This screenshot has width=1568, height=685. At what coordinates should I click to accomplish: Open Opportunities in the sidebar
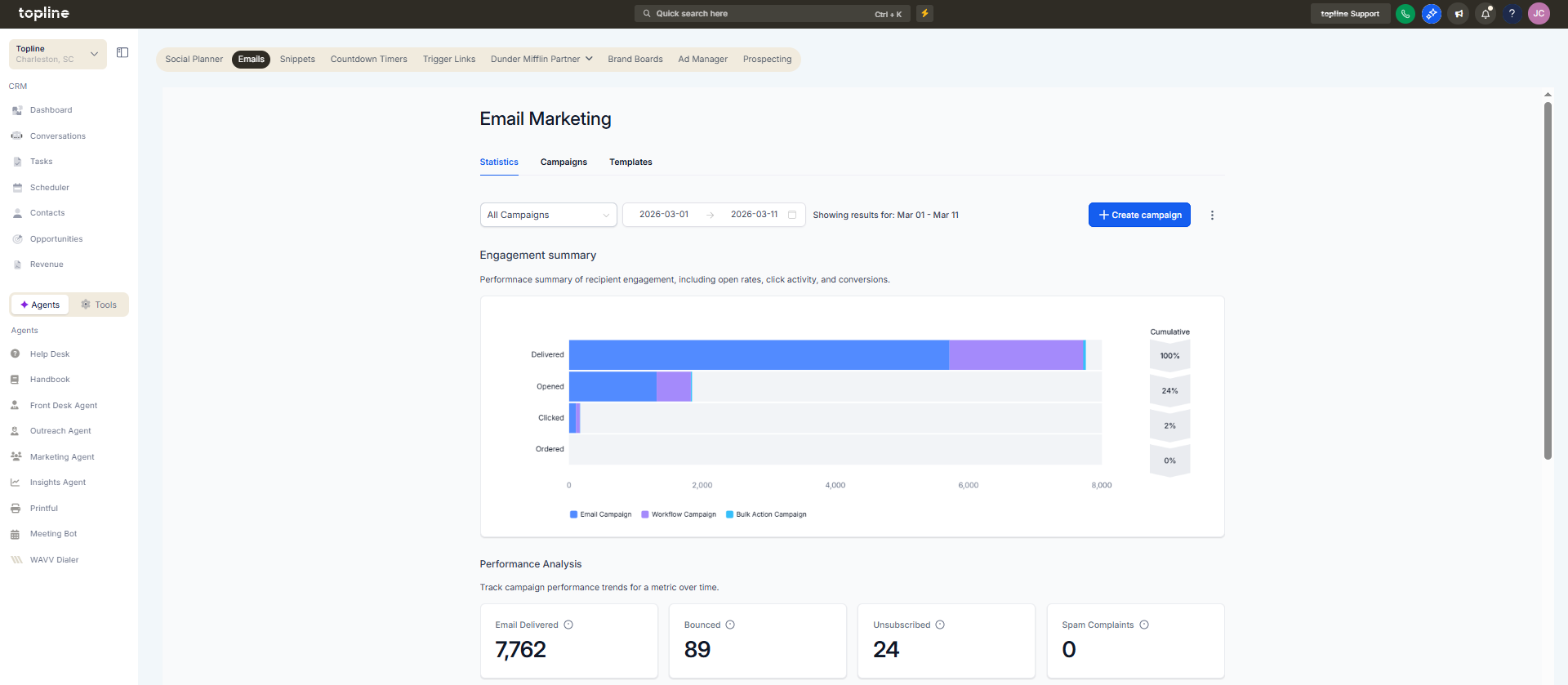click(x=56, y=239)
